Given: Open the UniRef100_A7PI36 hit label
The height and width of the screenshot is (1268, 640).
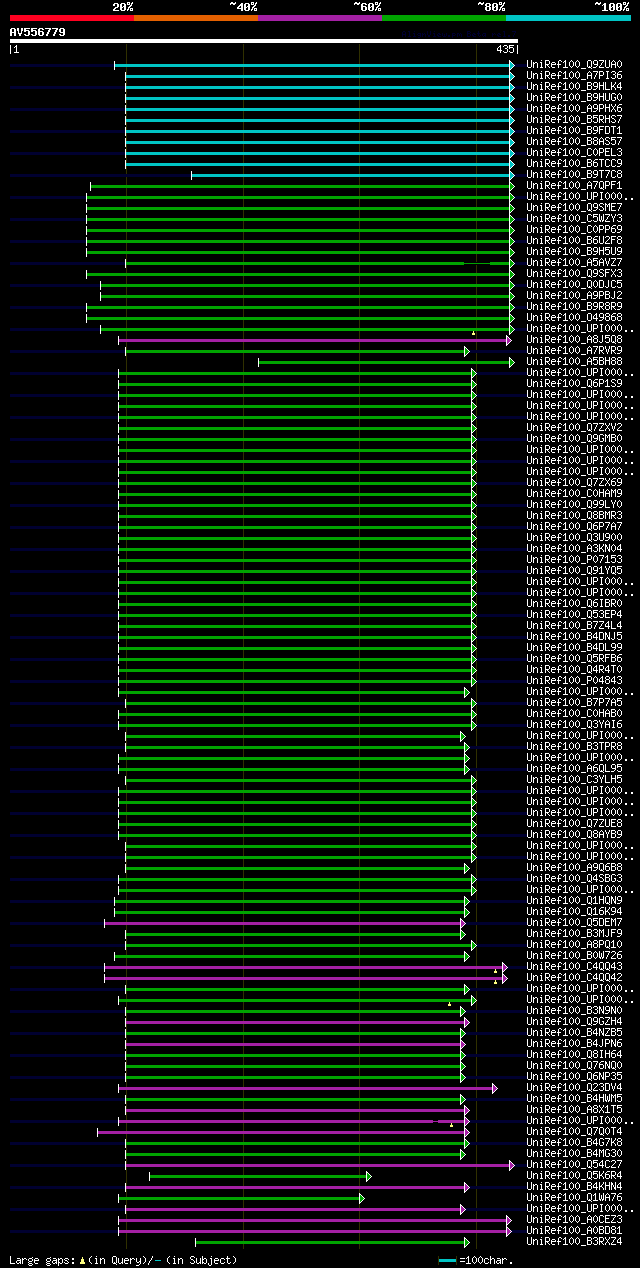Looking at the screenshot, I should pos(574,76).
